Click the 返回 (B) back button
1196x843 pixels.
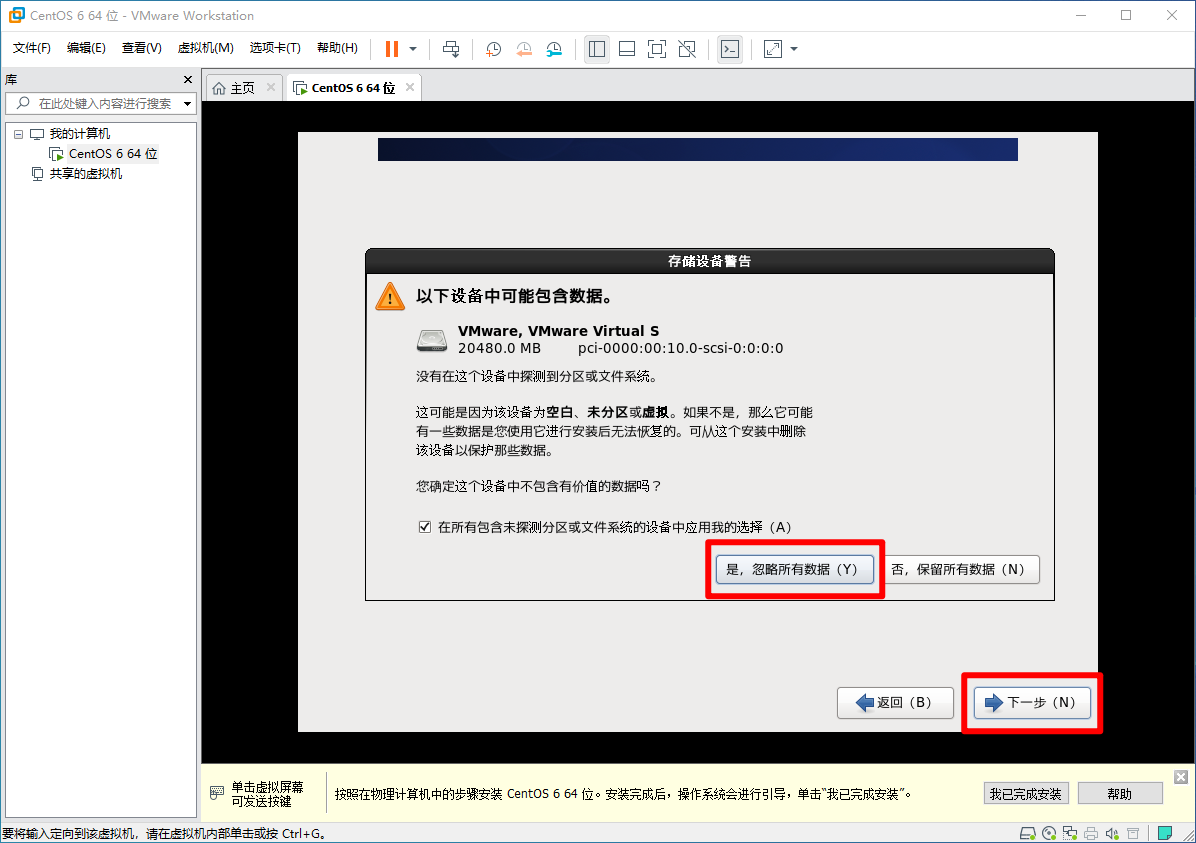[895, 703]
